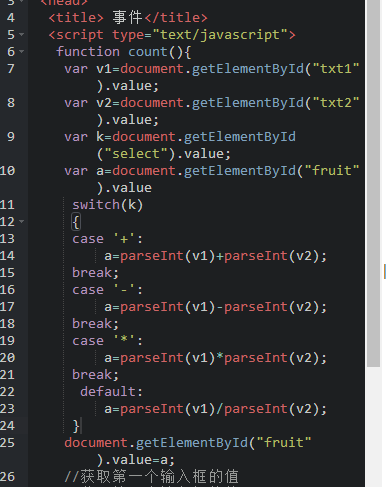Collapse the script block fold arrow on line 5

[x=22, y=34]
